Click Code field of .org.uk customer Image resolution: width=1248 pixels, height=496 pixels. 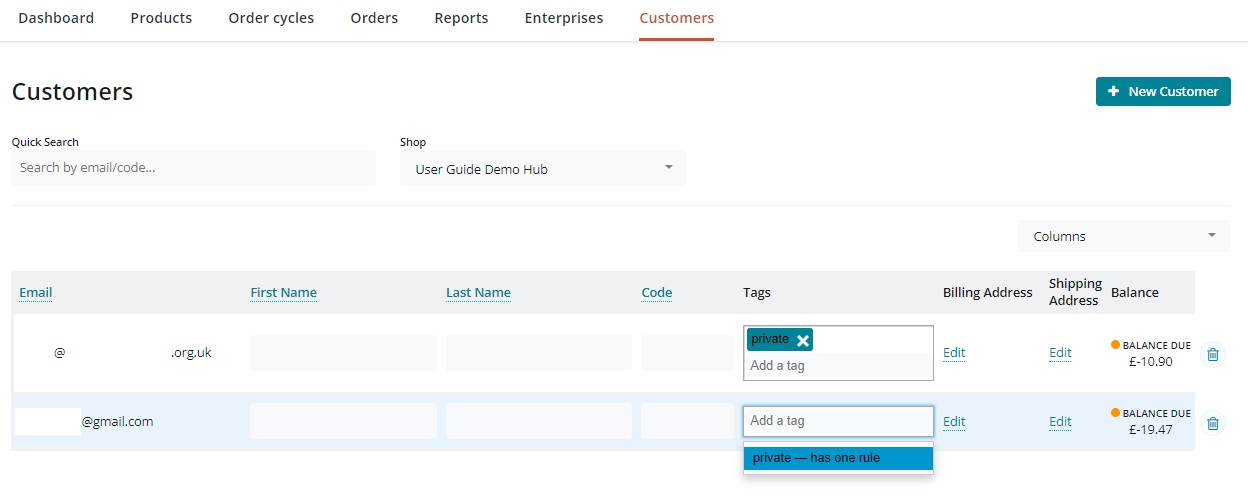click(x=687, y=353)
